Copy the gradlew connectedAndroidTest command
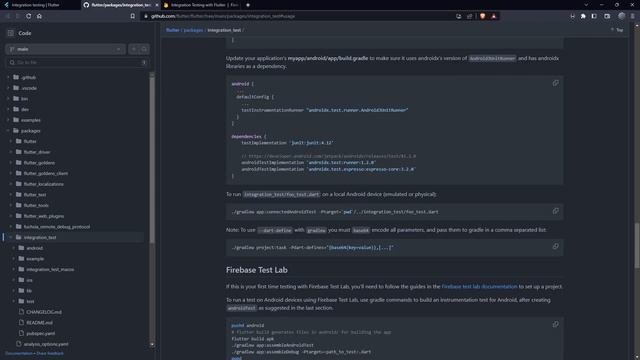The width and height of the screenshot is (640, 360). 556,211
